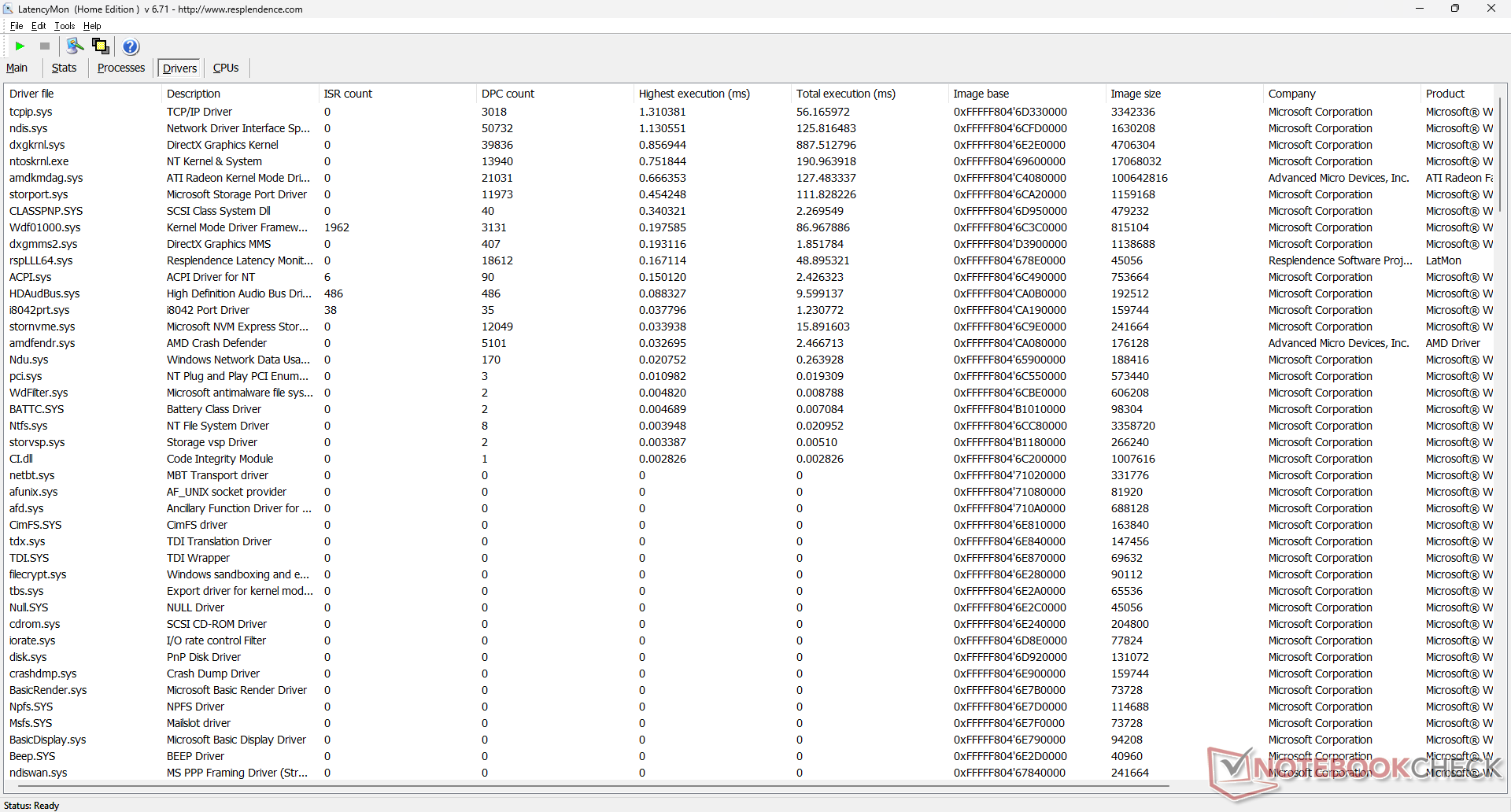Select the ntoskrnl.exe driver row

(x=750, y=161)
